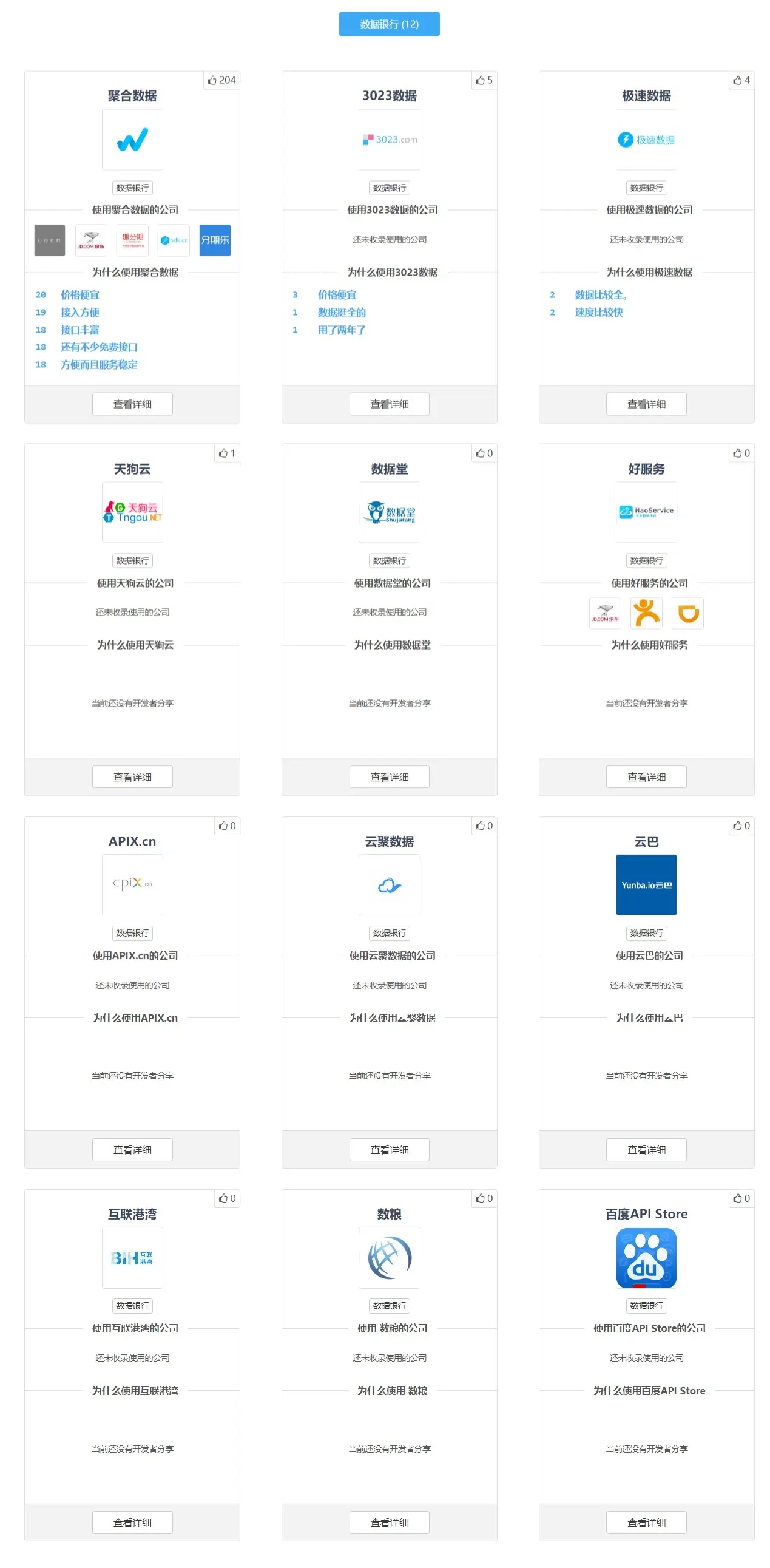Click the 接入方便 reason link
Image resolution: width=770 pixels, height=1568 pixels.
(x=79, y=312)
